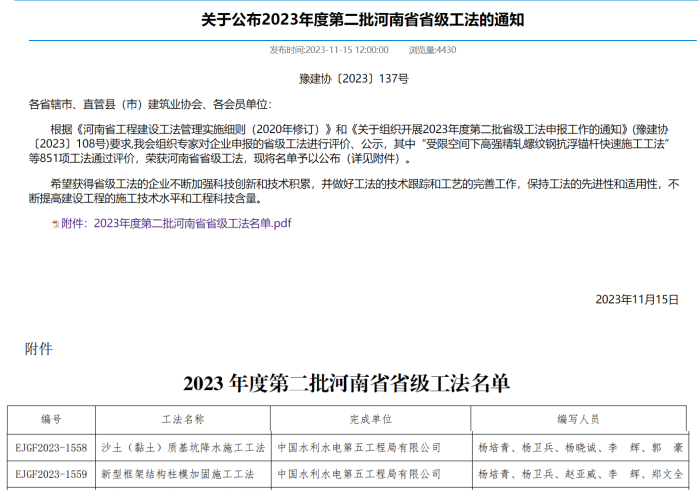699x497 pixels.
Task: Click the date 2023年11月15日
Action: click(637, 300)
